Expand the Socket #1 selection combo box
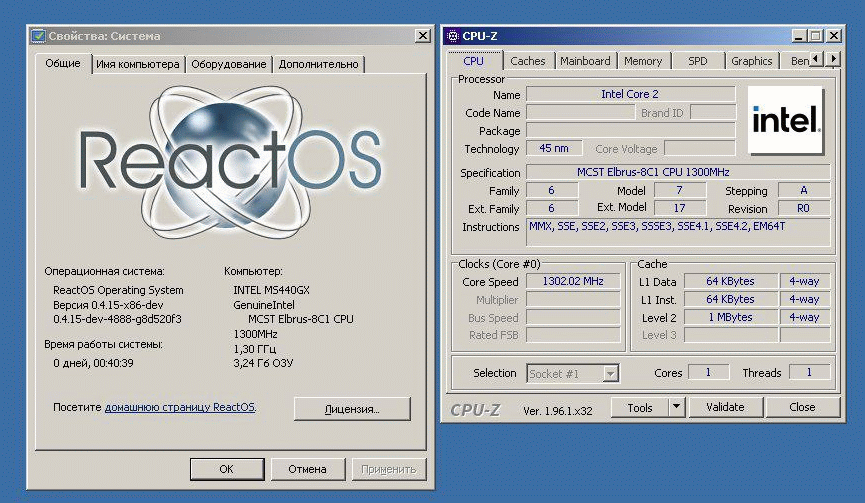This screenshot has height=503, width=865. pos(610,374)
